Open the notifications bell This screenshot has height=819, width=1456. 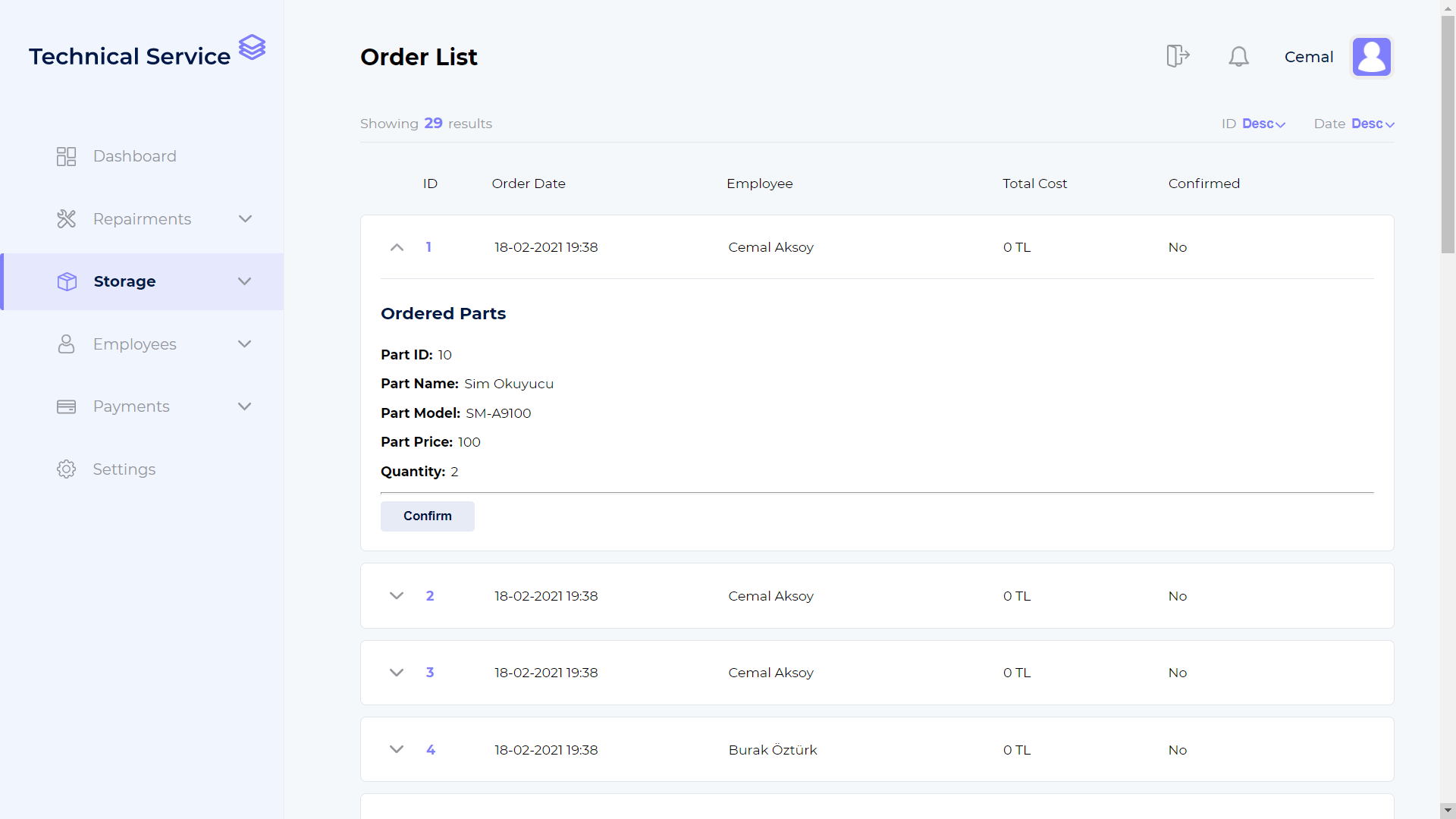point(1238,57)
